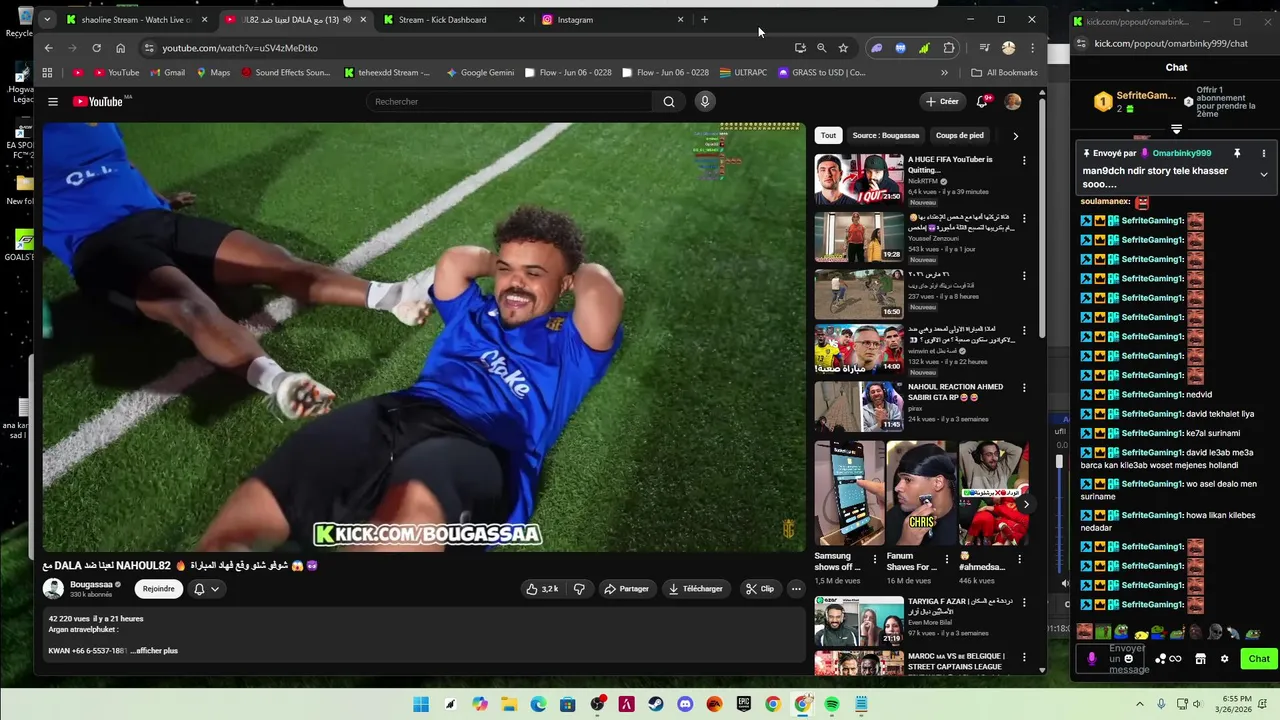This screenshot has width=1280, height=720.
Task: Show more bookmarks with the double chevron
Action: [x=944, y=72]
